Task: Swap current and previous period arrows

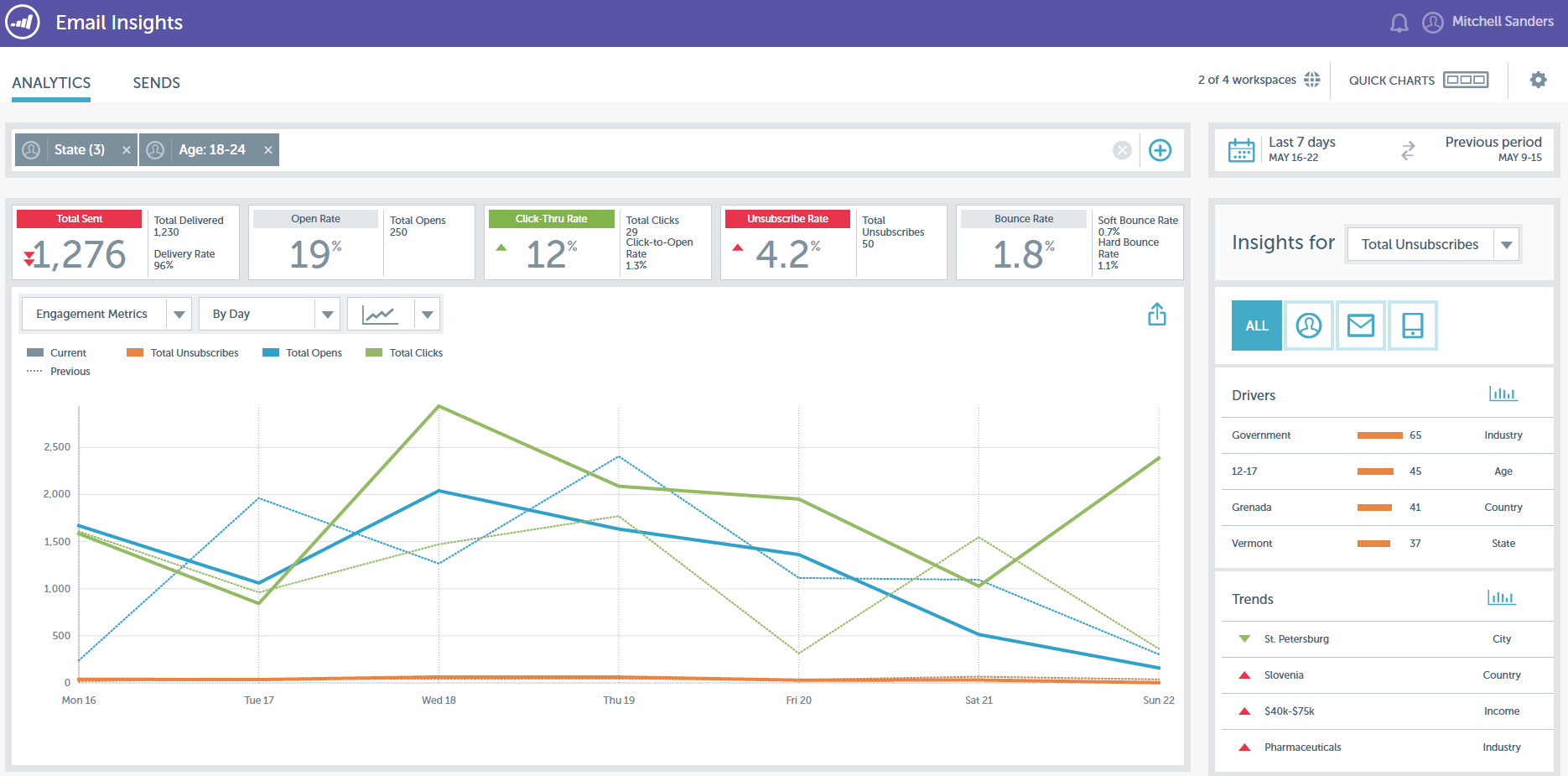Action: tap(1408, 150)
